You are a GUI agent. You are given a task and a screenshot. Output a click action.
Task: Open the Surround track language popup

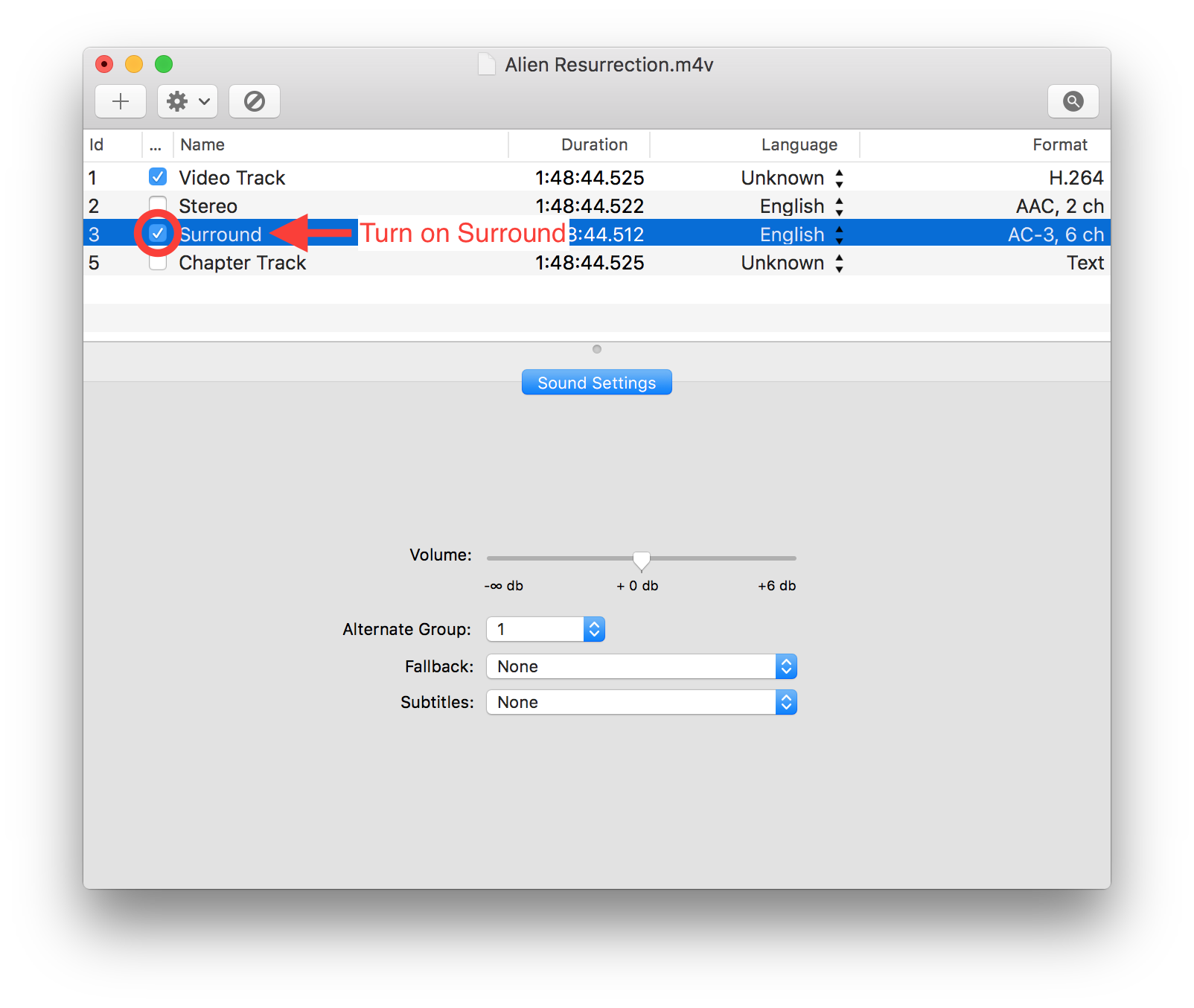[839, 235]
